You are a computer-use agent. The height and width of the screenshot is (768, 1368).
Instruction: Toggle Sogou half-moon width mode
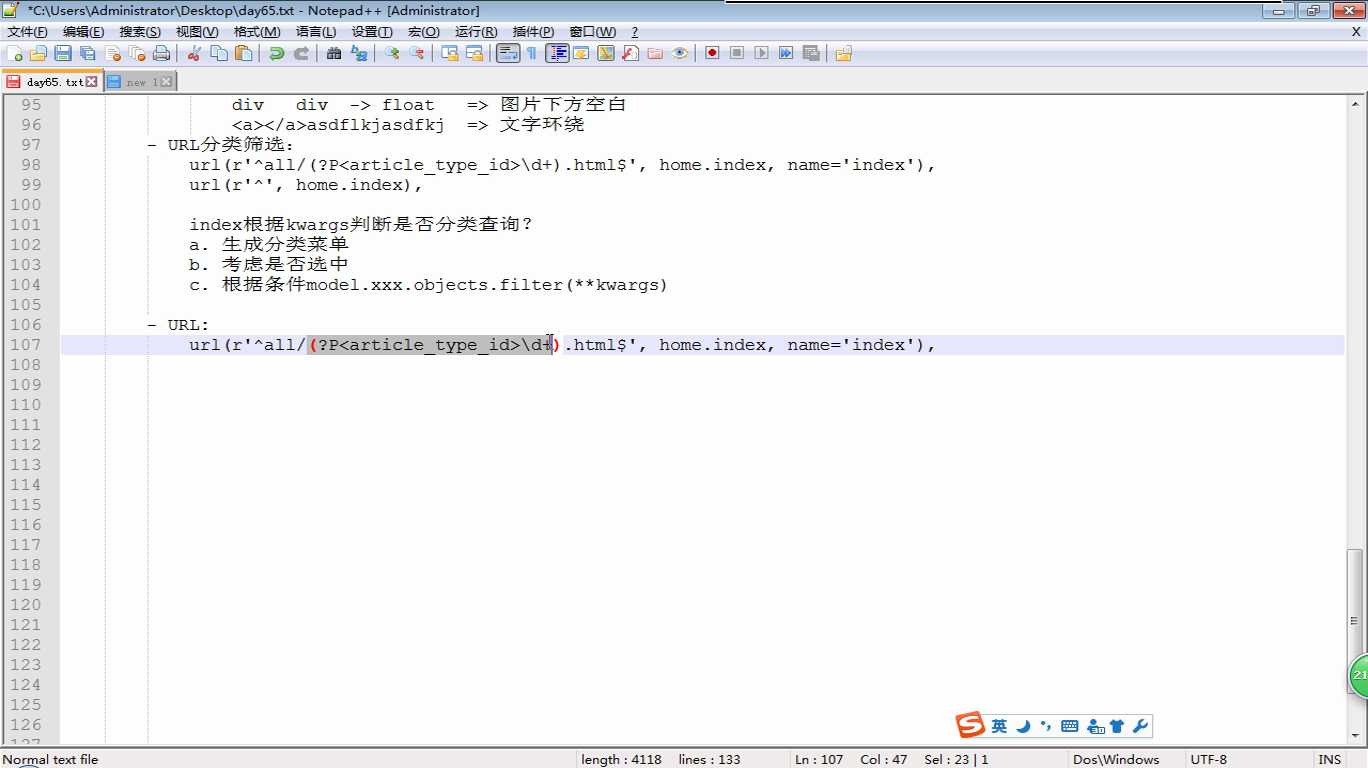1023,726
